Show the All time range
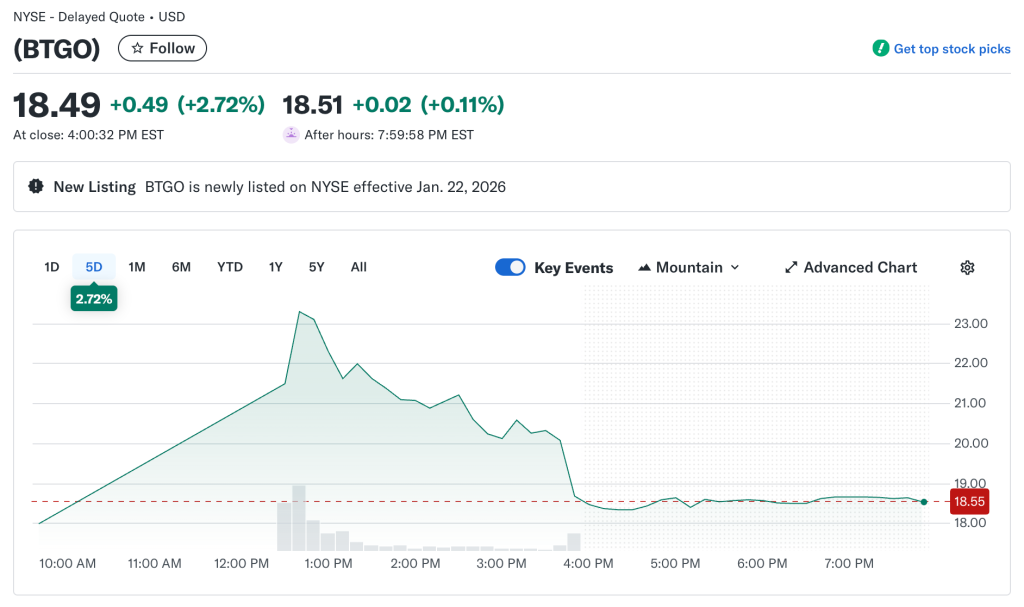This screenshot has width=1024, height=607. click(358, 267)
